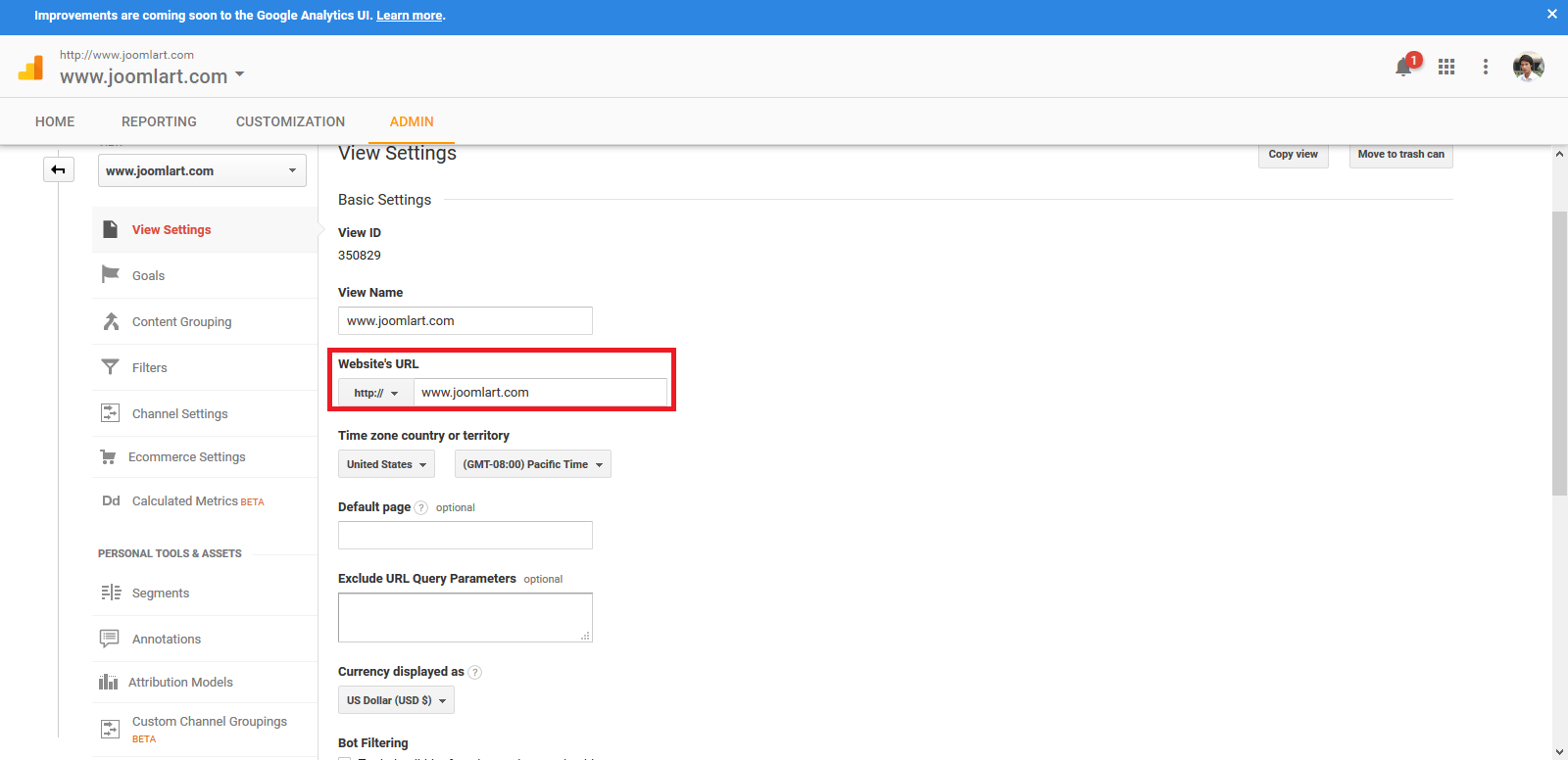The height and width of the screenshot is (760, 1568).
Task: Click the View Settings document icon
Action: click(x=111, y=229)
